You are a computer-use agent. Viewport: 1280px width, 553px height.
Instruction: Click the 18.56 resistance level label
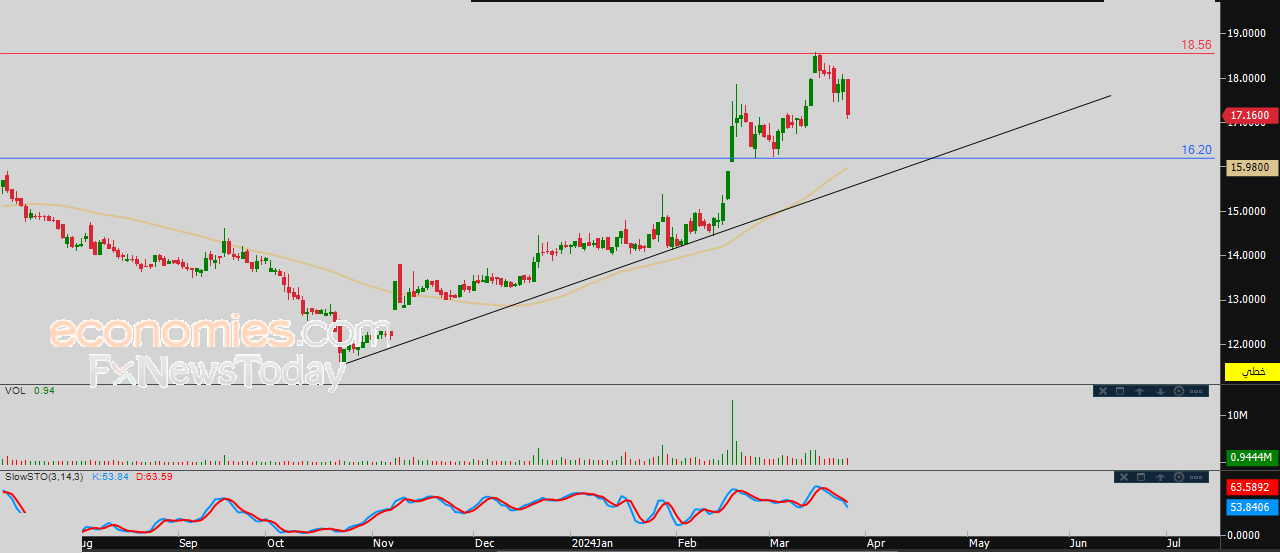click(1196, 45)
